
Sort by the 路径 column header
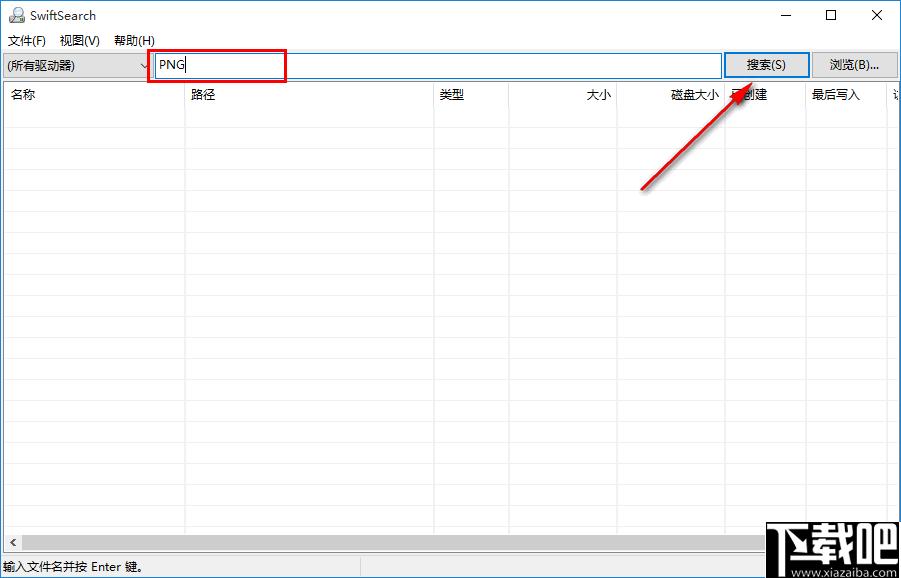pos(309,95)
